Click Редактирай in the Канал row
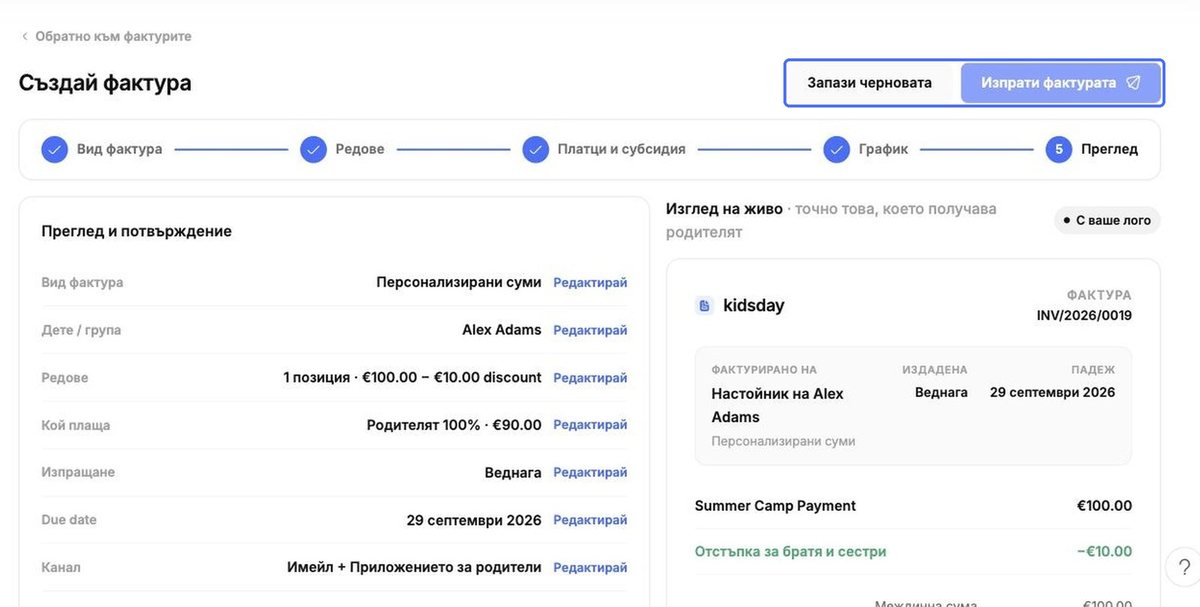Screen dimensions: 1200x607 pyautogui.click(x=590, y=567)
